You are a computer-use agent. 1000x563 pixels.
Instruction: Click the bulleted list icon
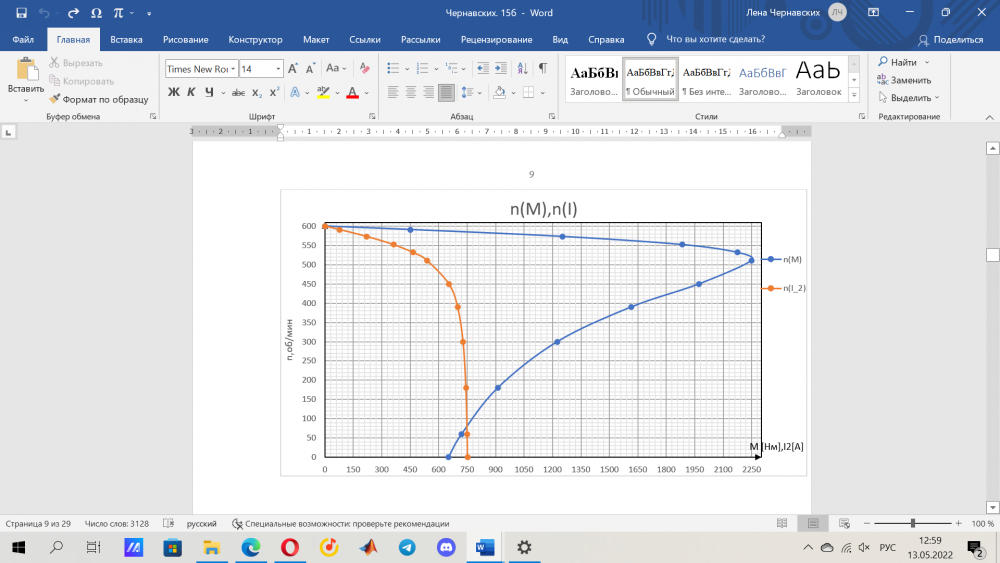(392, 69)
